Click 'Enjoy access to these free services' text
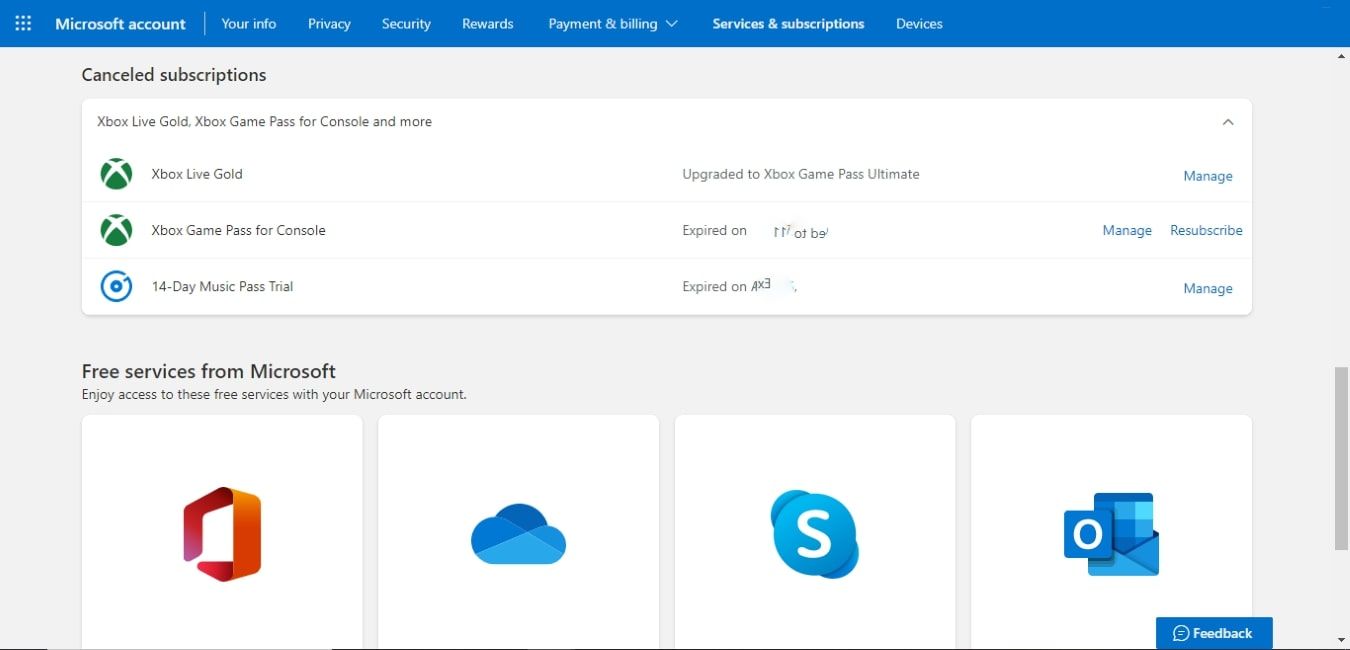1350x650 pixels. coord(274,394)
